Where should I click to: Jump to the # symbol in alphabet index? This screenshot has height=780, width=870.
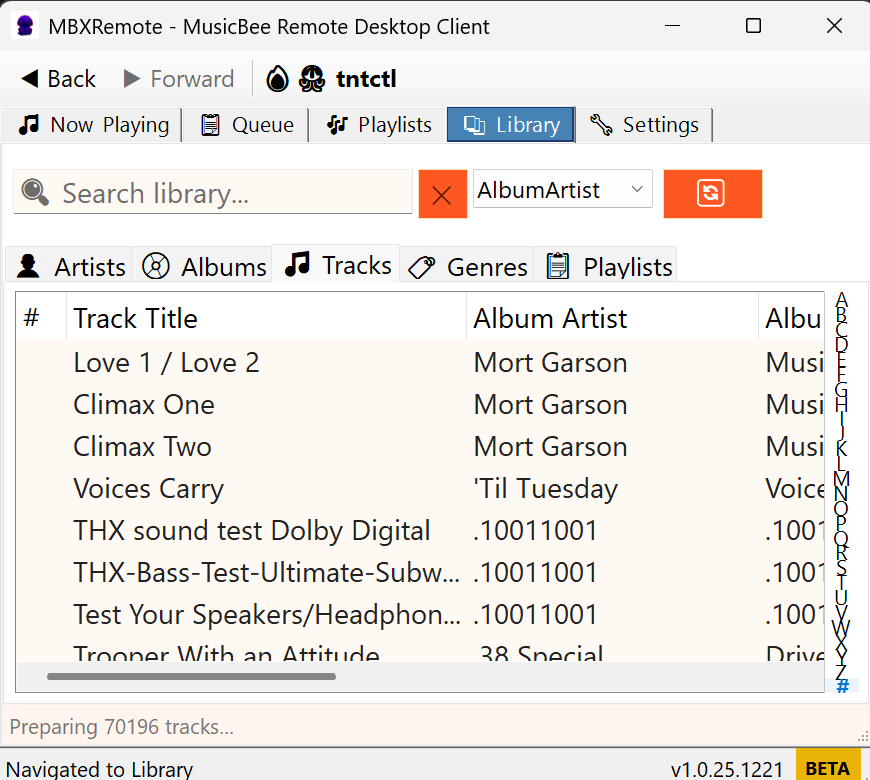tap(842, 686)
